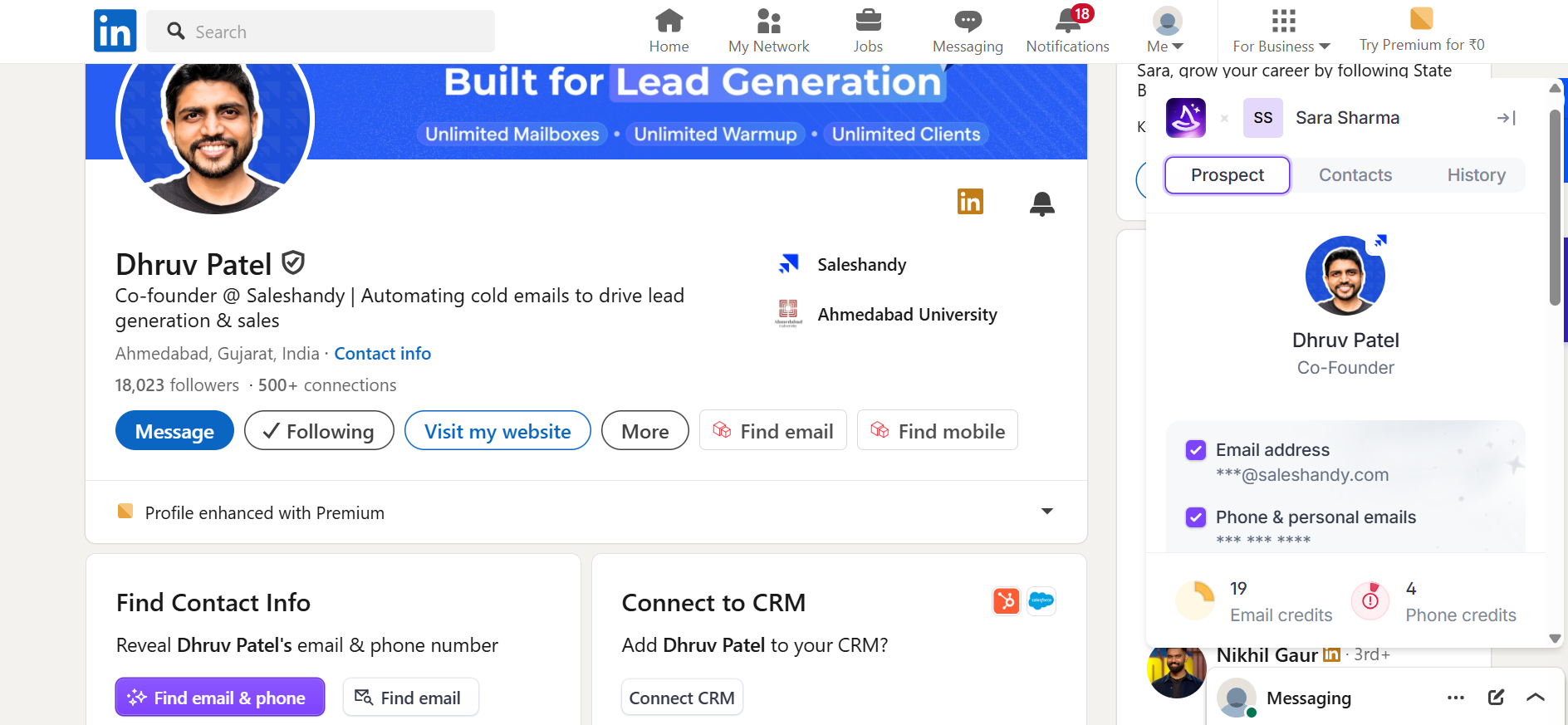The width and height of the screenshot is (1568, 725).
Task: Click the email credits pie icon
Action: click(1196, 600)
